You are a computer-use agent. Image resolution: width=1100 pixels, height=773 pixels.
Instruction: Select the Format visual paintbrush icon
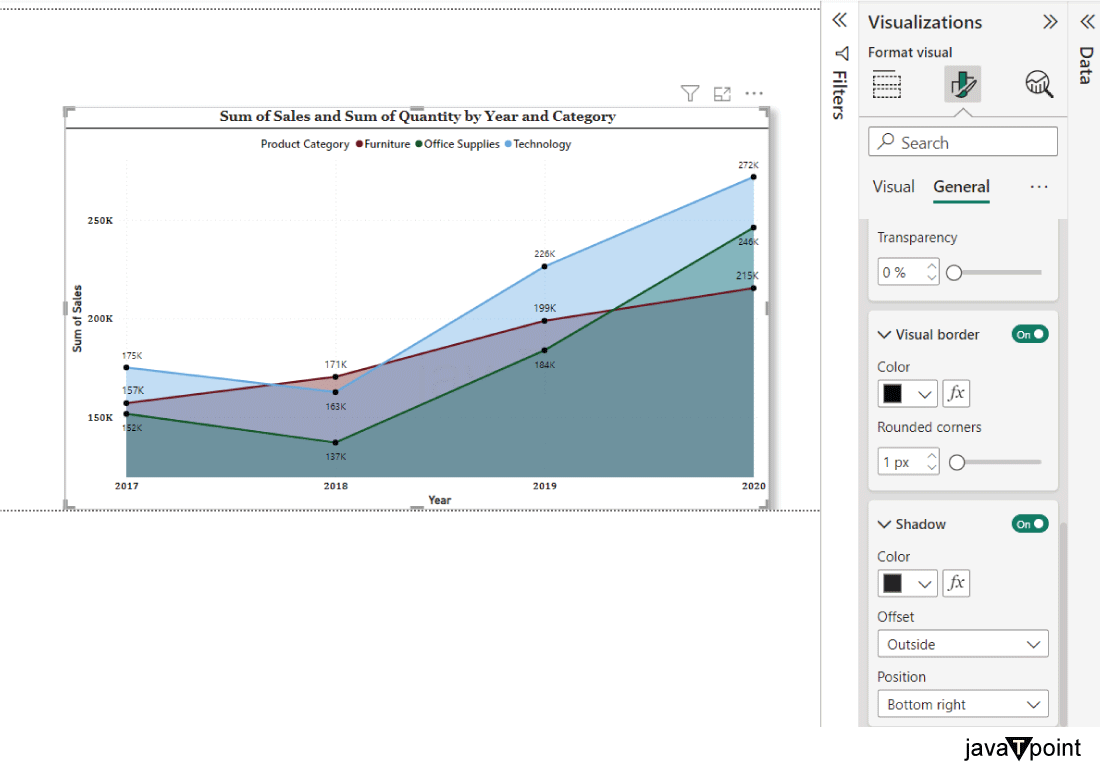tap(962, 84)
